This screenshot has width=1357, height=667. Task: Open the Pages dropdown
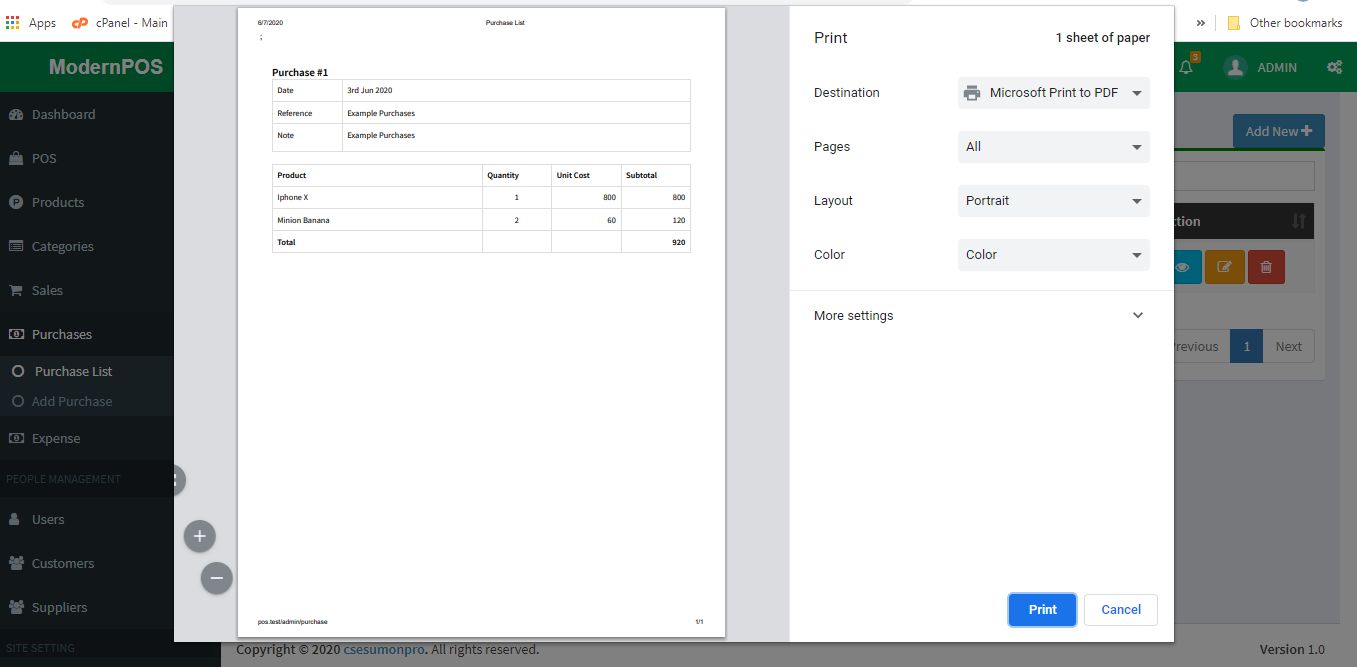(x=1054, y=147)
